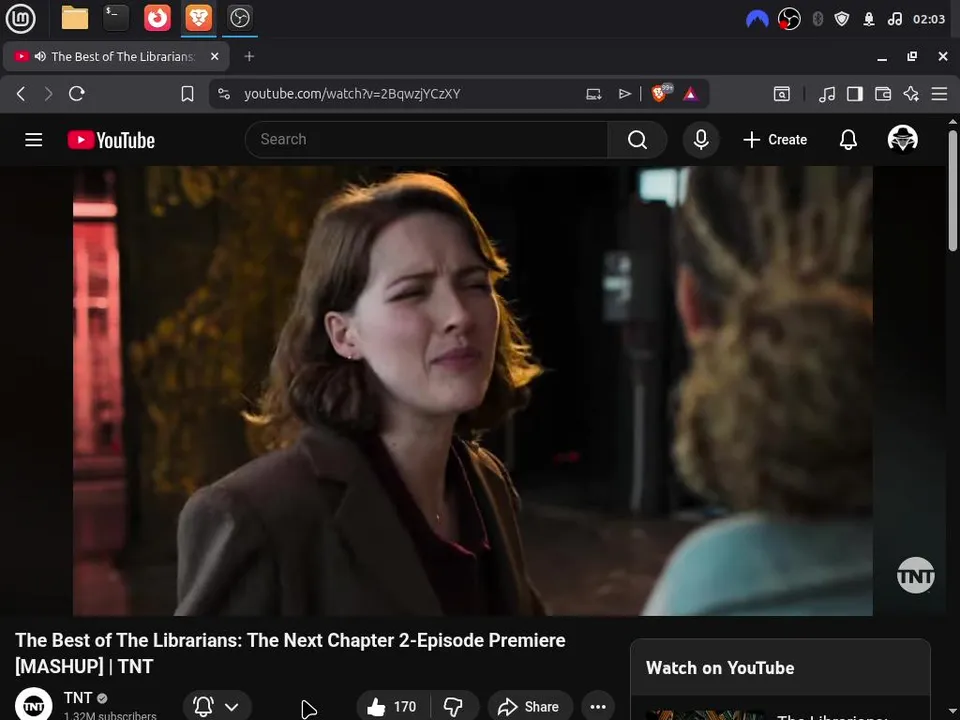
Task: Show the calendar by clicking the clock 02:03
Action: tap(929, 19)
